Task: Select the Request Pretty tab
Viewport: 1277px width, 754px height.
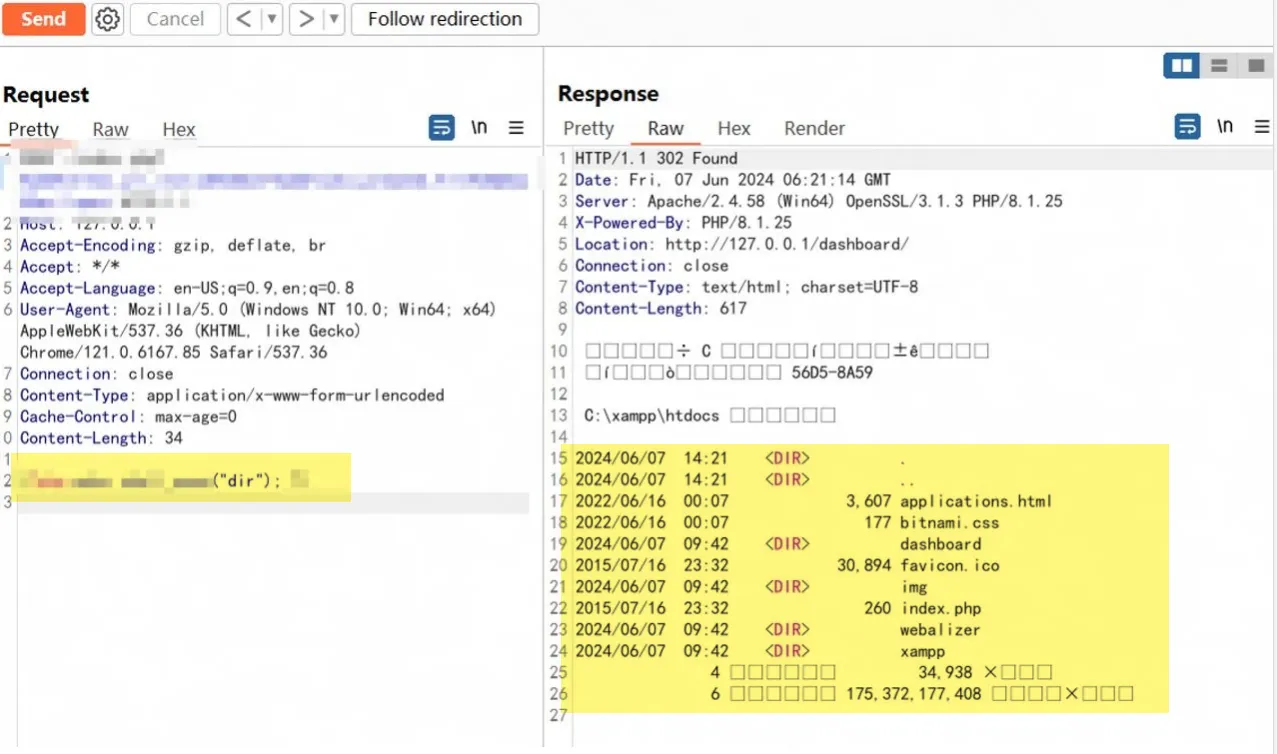Action: pyautogui.click(x=34, y=129)
